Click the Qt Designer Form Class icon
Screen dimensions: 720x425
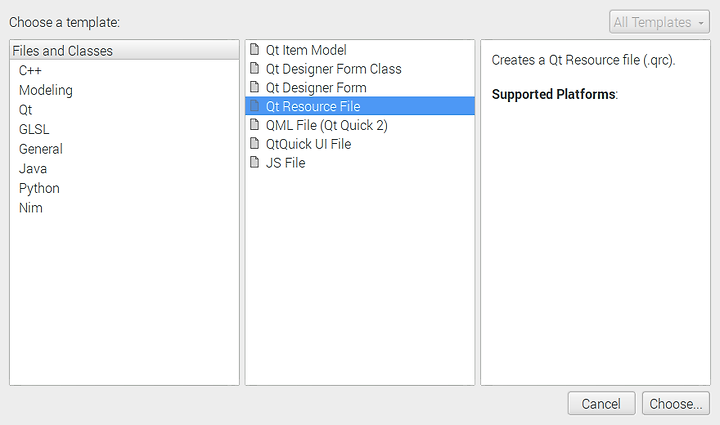click(254, 68)
